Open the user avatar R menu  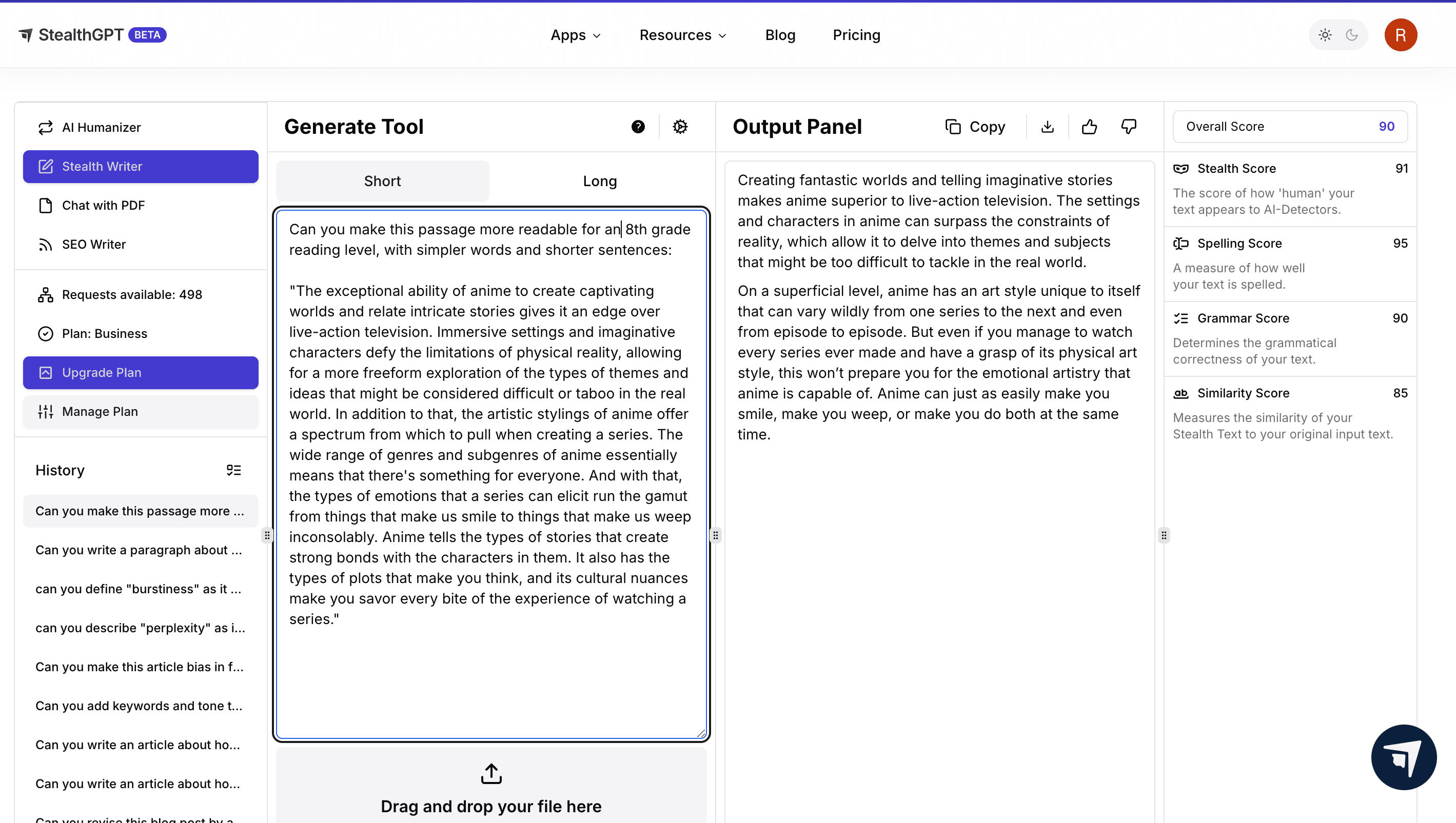(1400, 35)
